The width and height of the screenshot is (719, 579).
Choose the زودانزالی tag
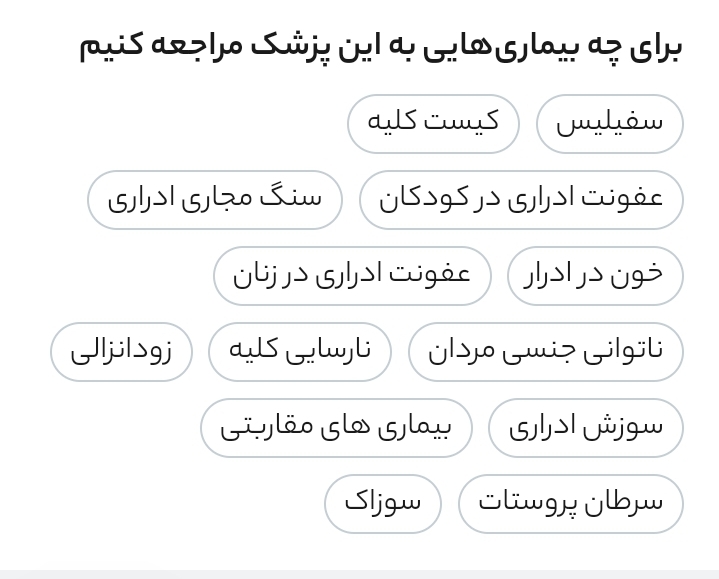pyautogui.click(x=121, y=352)
